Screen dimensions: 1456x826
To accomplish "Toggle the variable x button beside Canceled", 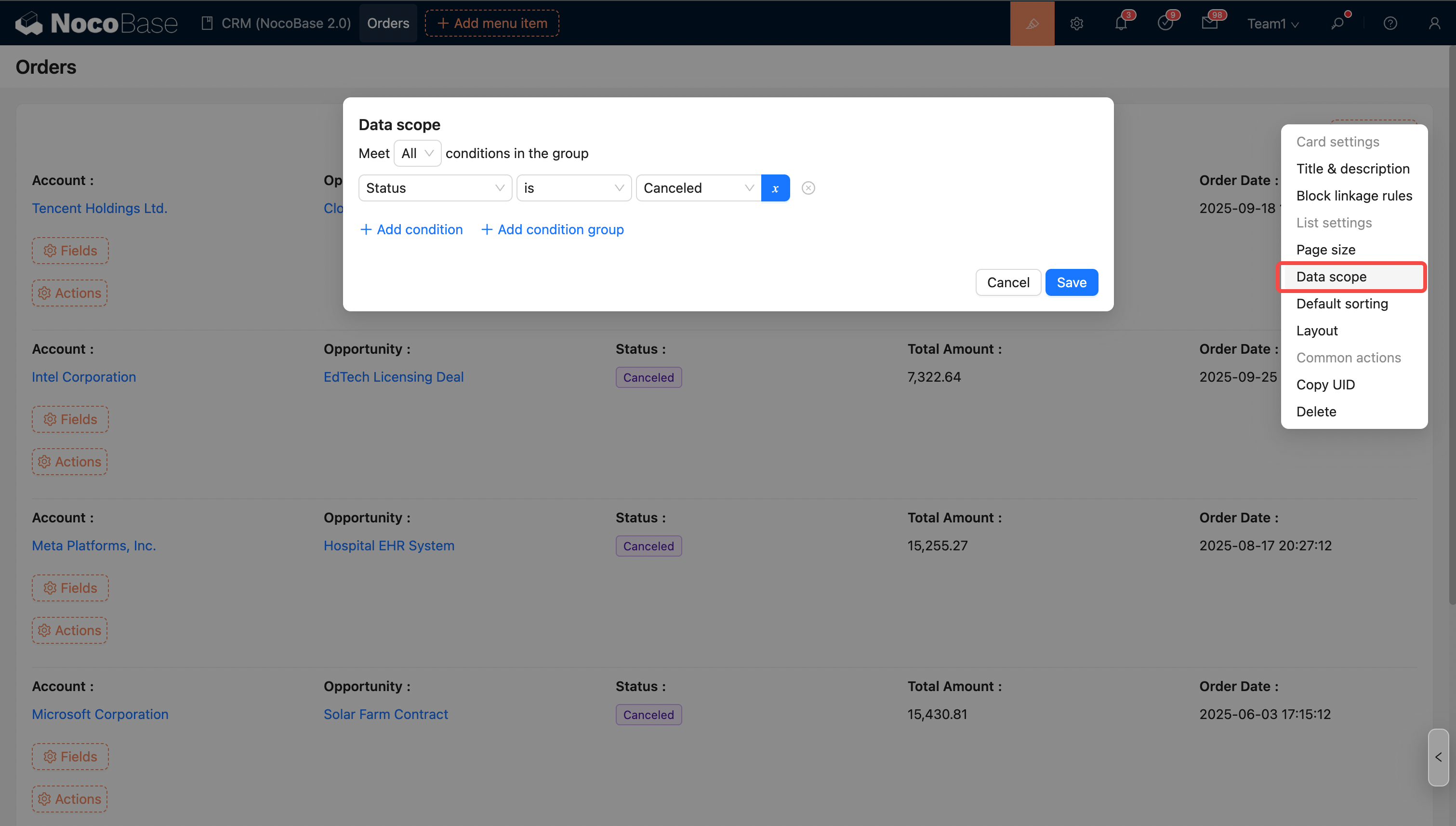I will pos(775,188).
